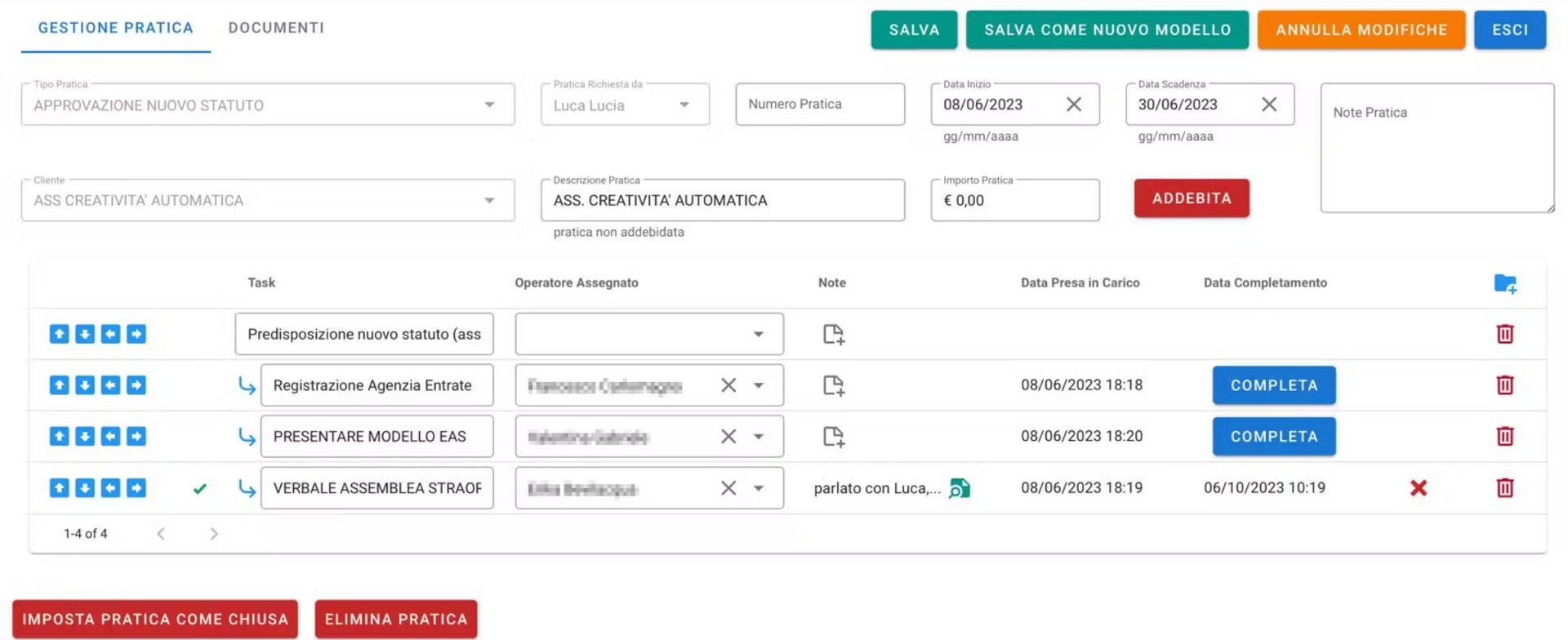Edit the VERBALE ASSEMBLEA task name field
The width and height of the screenshot is (1568, 640).
point(377,488)
